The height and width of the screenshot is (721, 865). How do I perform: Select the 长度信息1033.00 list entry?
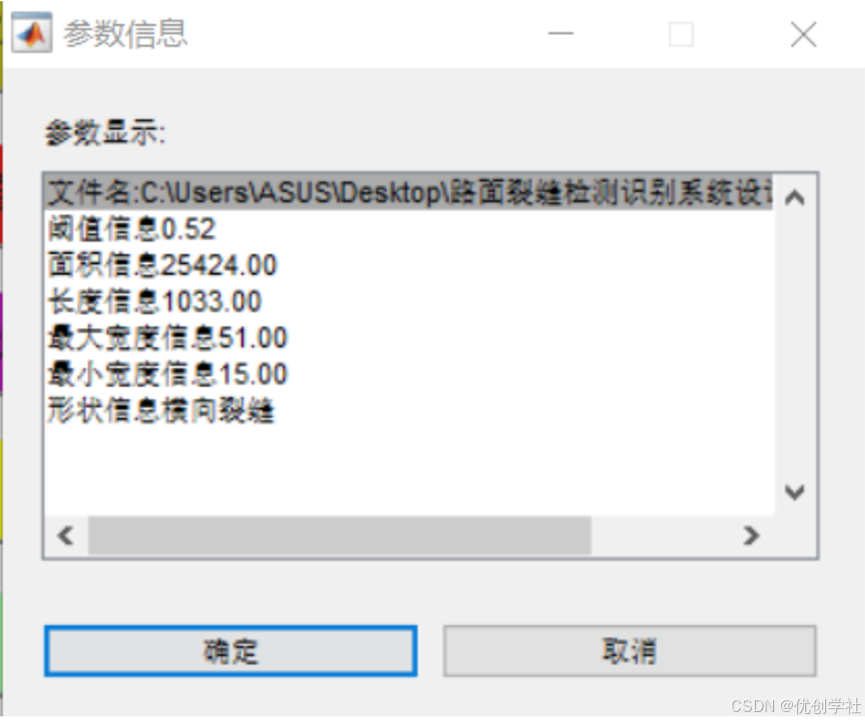(x=409, y=301)
